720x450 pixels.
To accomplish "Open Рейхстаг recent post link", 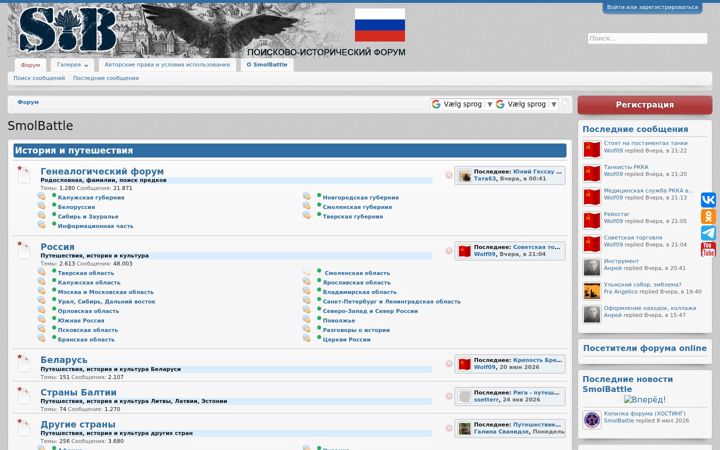I will pyautogui.click(x=617, y=214).
